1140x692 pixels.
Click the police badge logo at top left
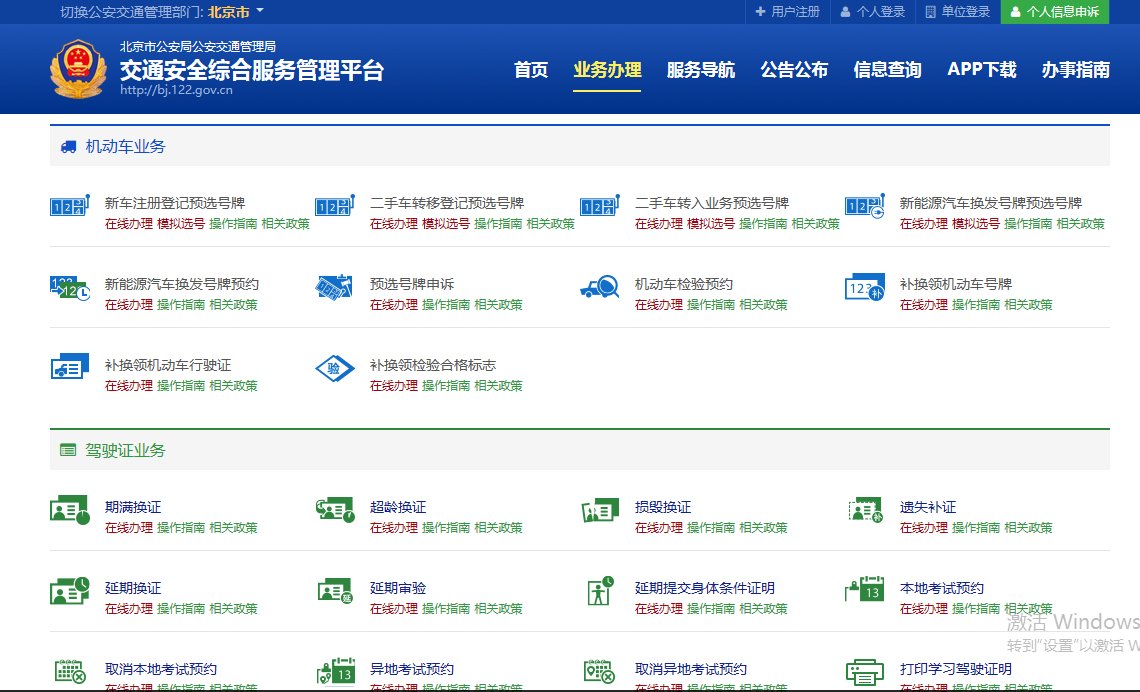coord(79,69)
